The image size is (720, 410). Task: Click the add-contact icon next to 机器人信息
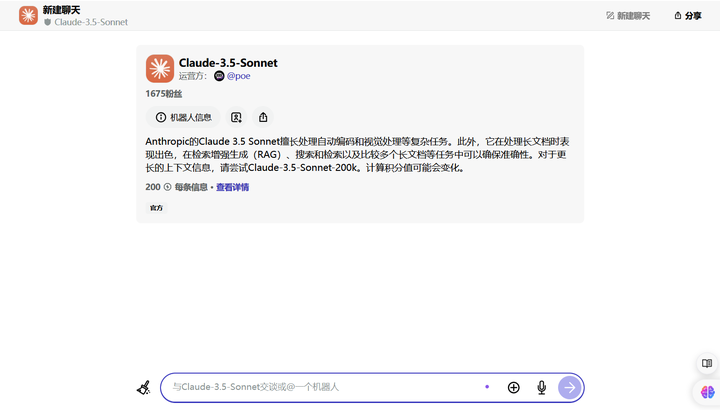pyautogui.click(x=236, y=118)
